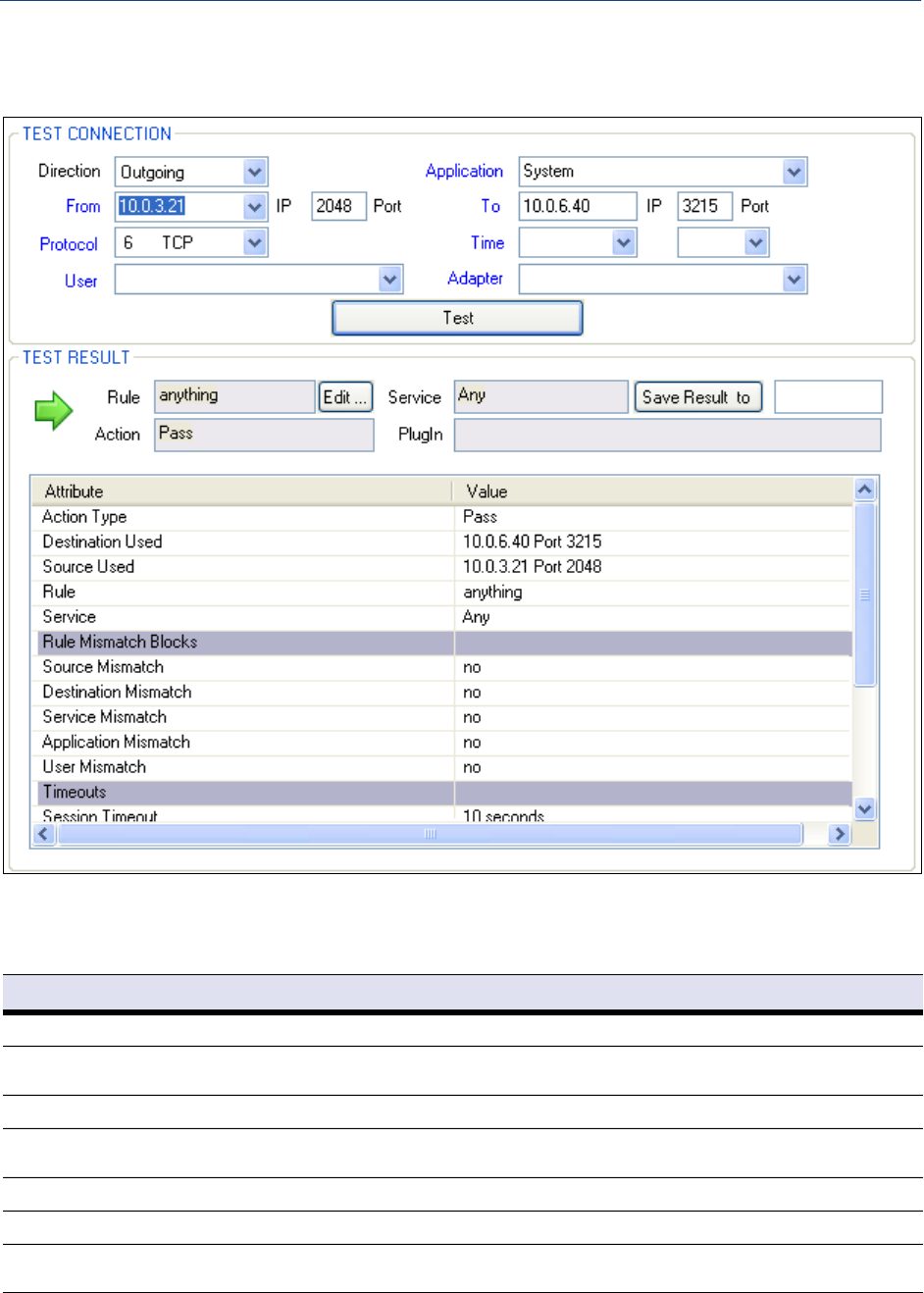Screen dimensions: 924x1293
Task: Click the To IP field 10.0.6.40
Action: point(578,206)
